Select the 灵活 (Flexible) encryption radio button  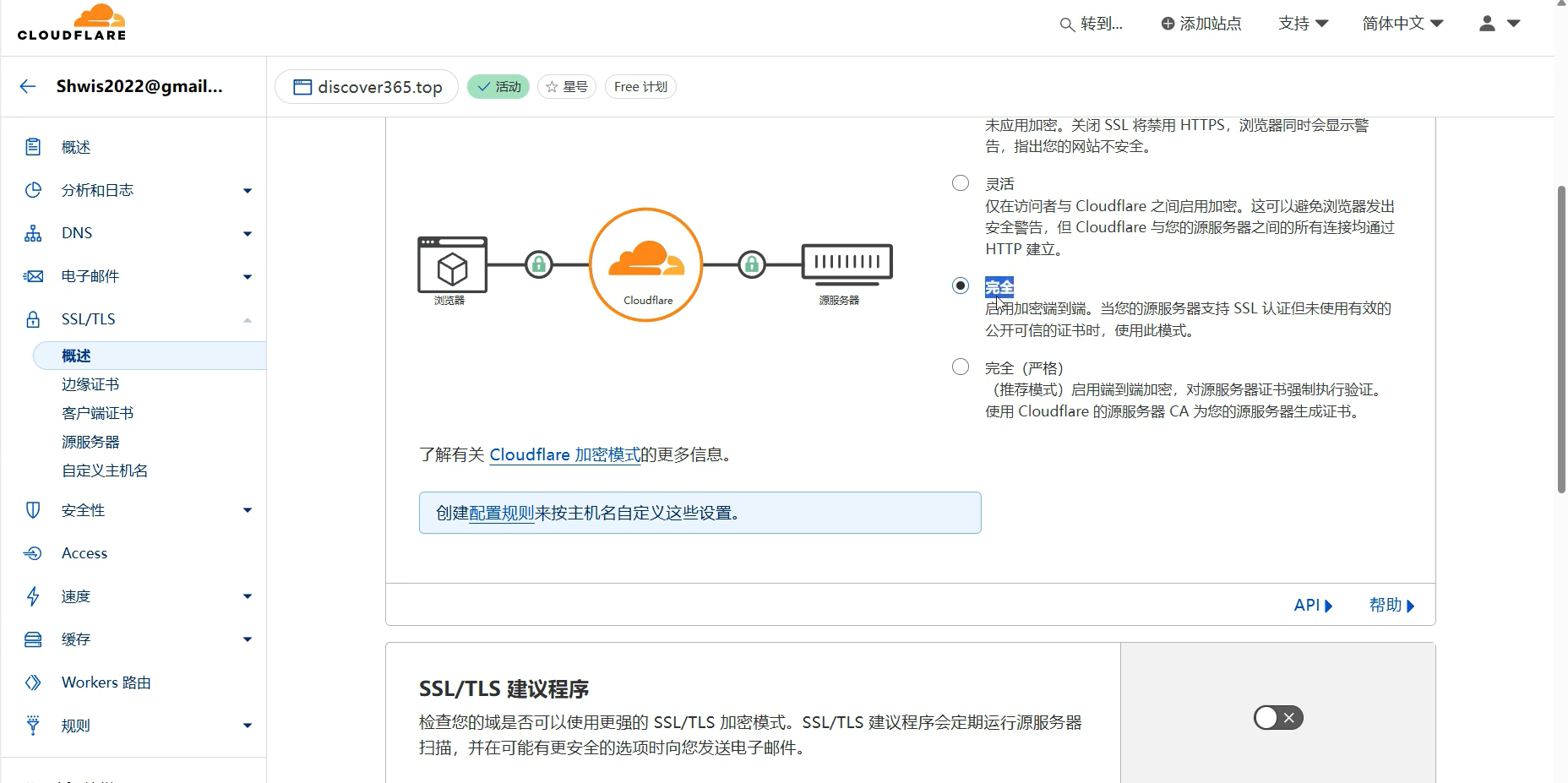point(961,183)
